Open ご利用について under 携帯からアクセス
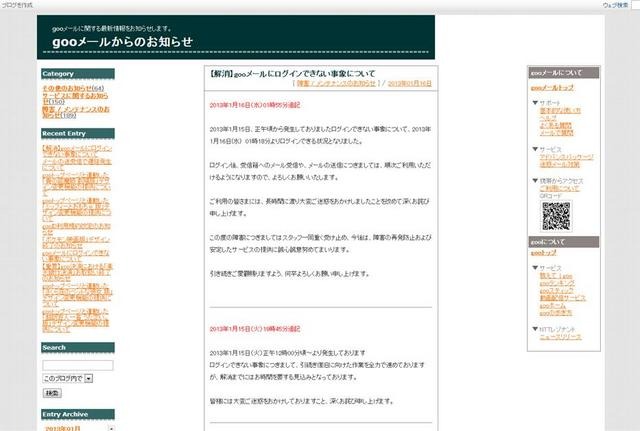Screen dimensions: 640x431 (559, 189)
